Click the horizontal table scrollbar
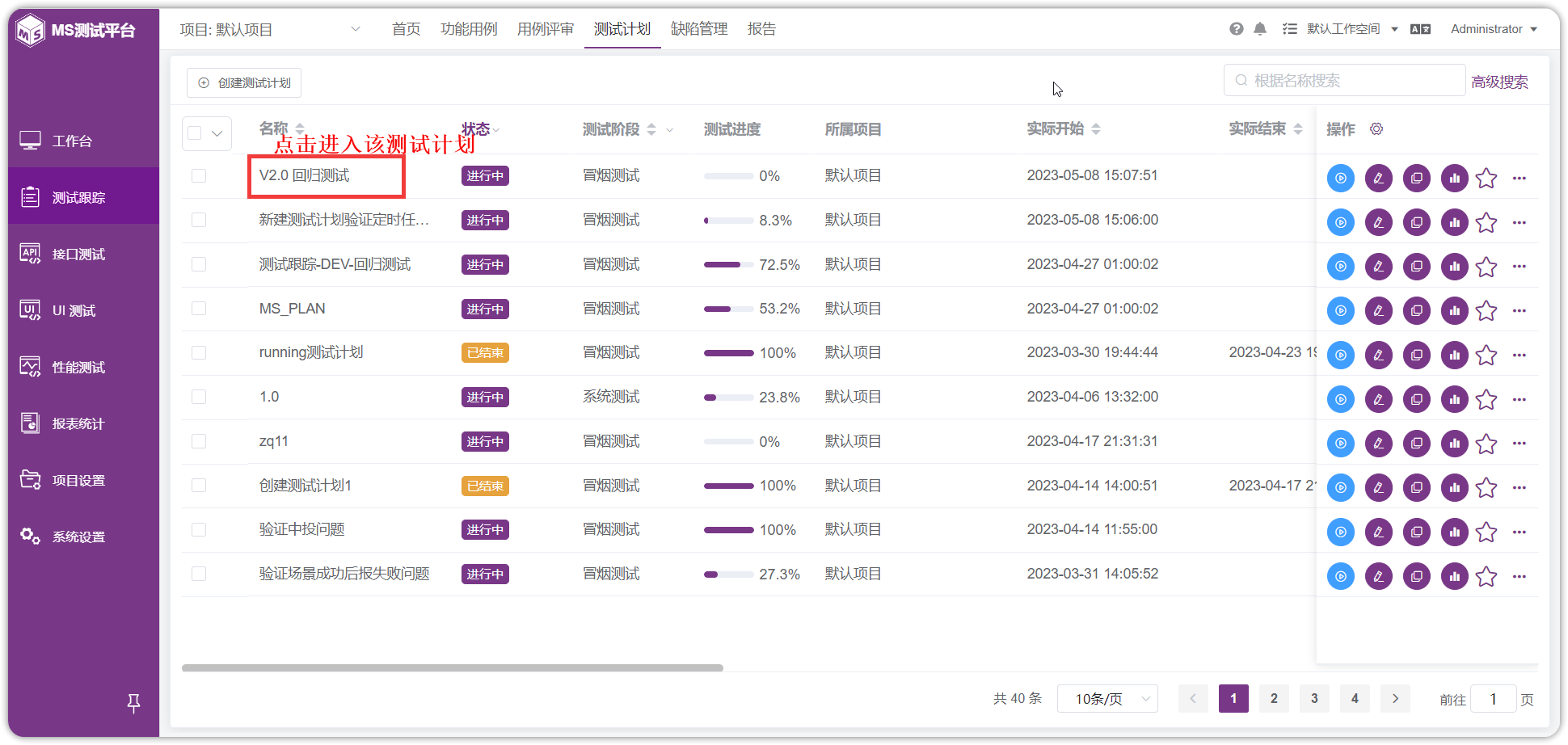 coord(453,668)
